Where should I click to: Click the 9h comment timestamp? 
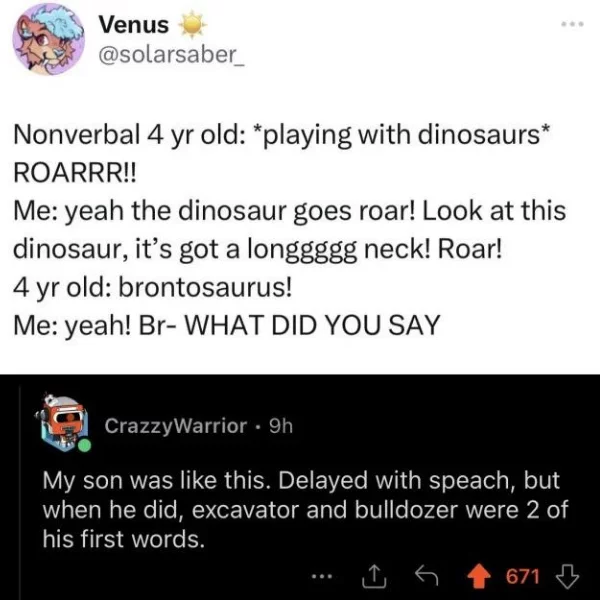coord(281,426)
